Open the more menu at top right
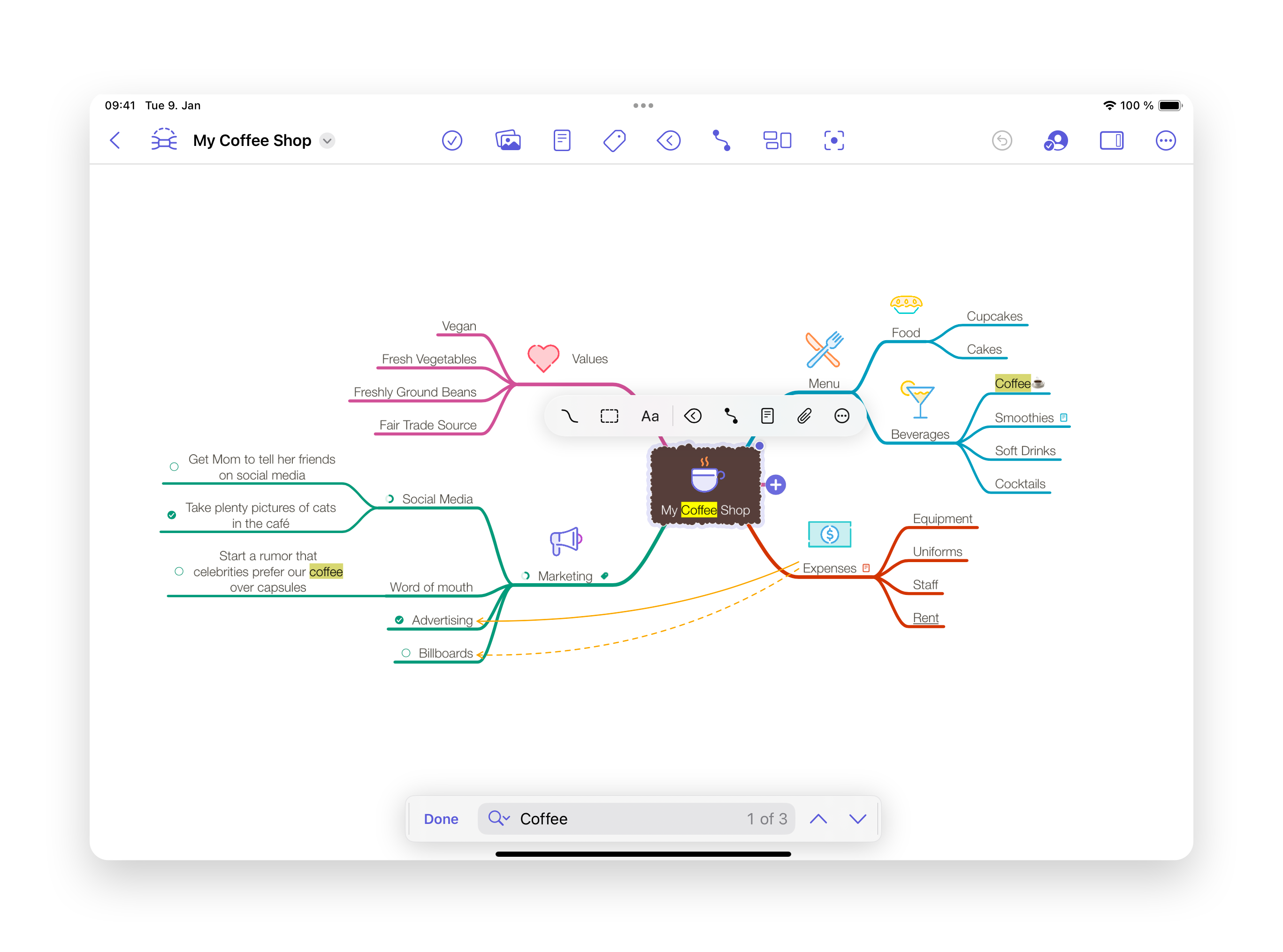Viewport: 1283px width, 952px height. tap(1166, 140)
